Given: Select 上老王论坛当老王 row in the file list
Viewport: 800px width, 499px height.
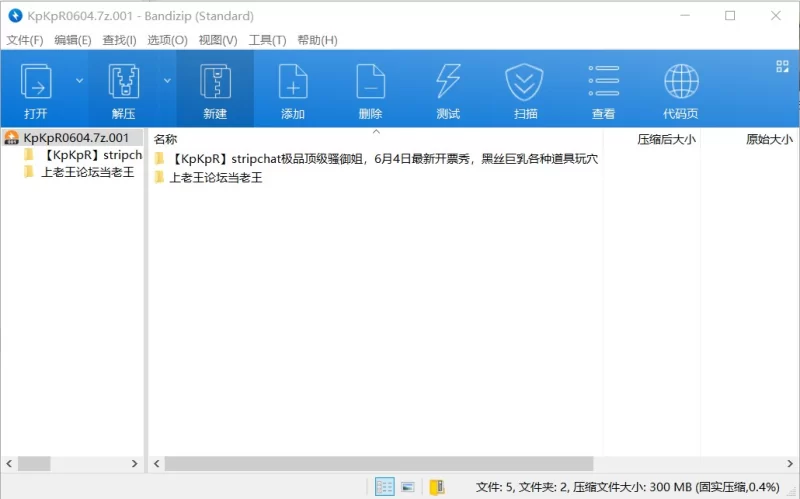Looking at the screenshot, I should point(208,178).
